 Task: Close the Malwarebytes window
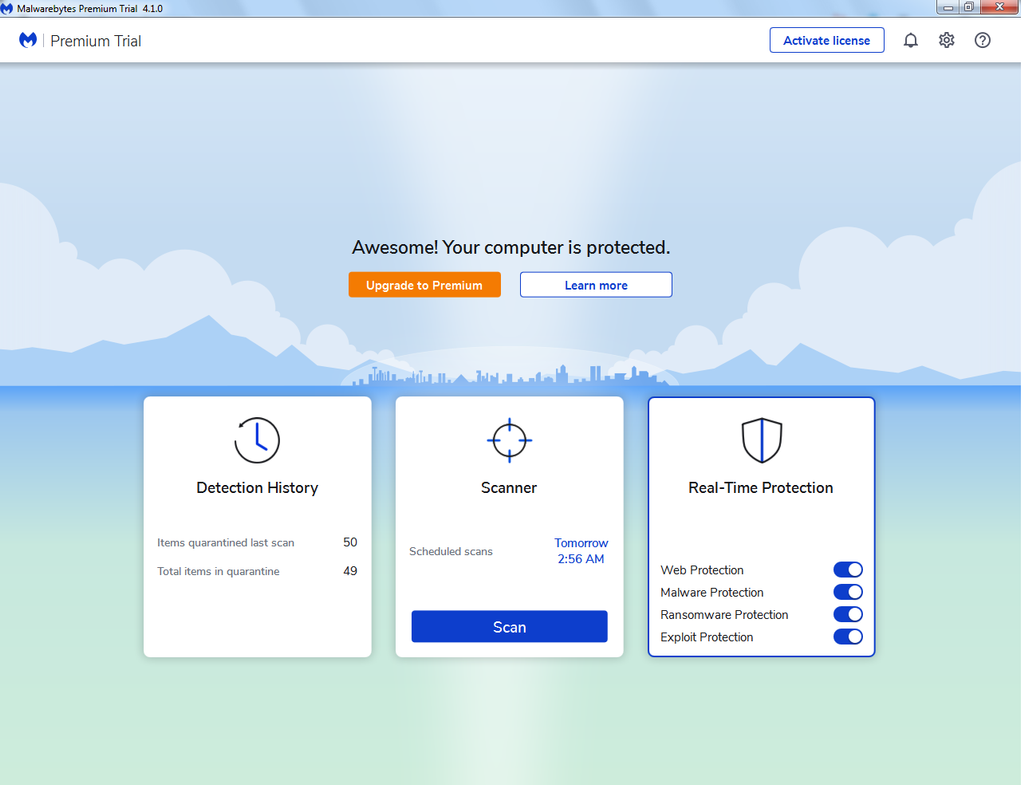point(1000,7)
